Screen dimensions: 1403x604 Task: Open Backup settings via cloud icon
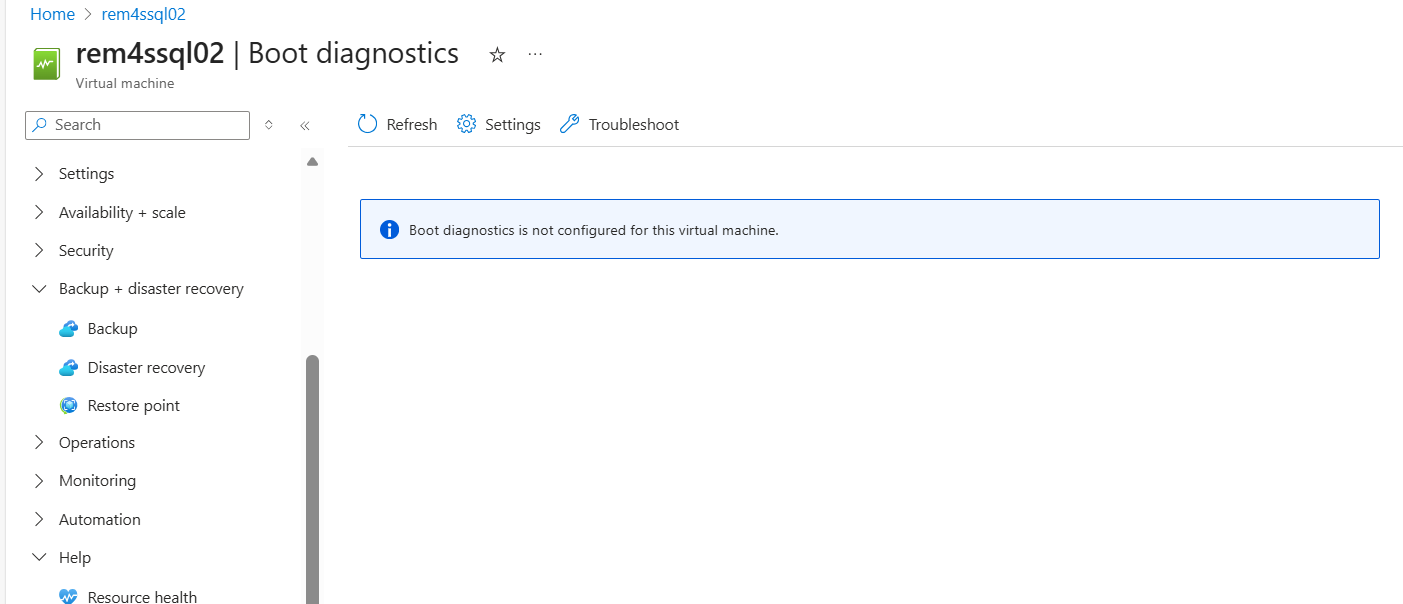tap(69, 328)
